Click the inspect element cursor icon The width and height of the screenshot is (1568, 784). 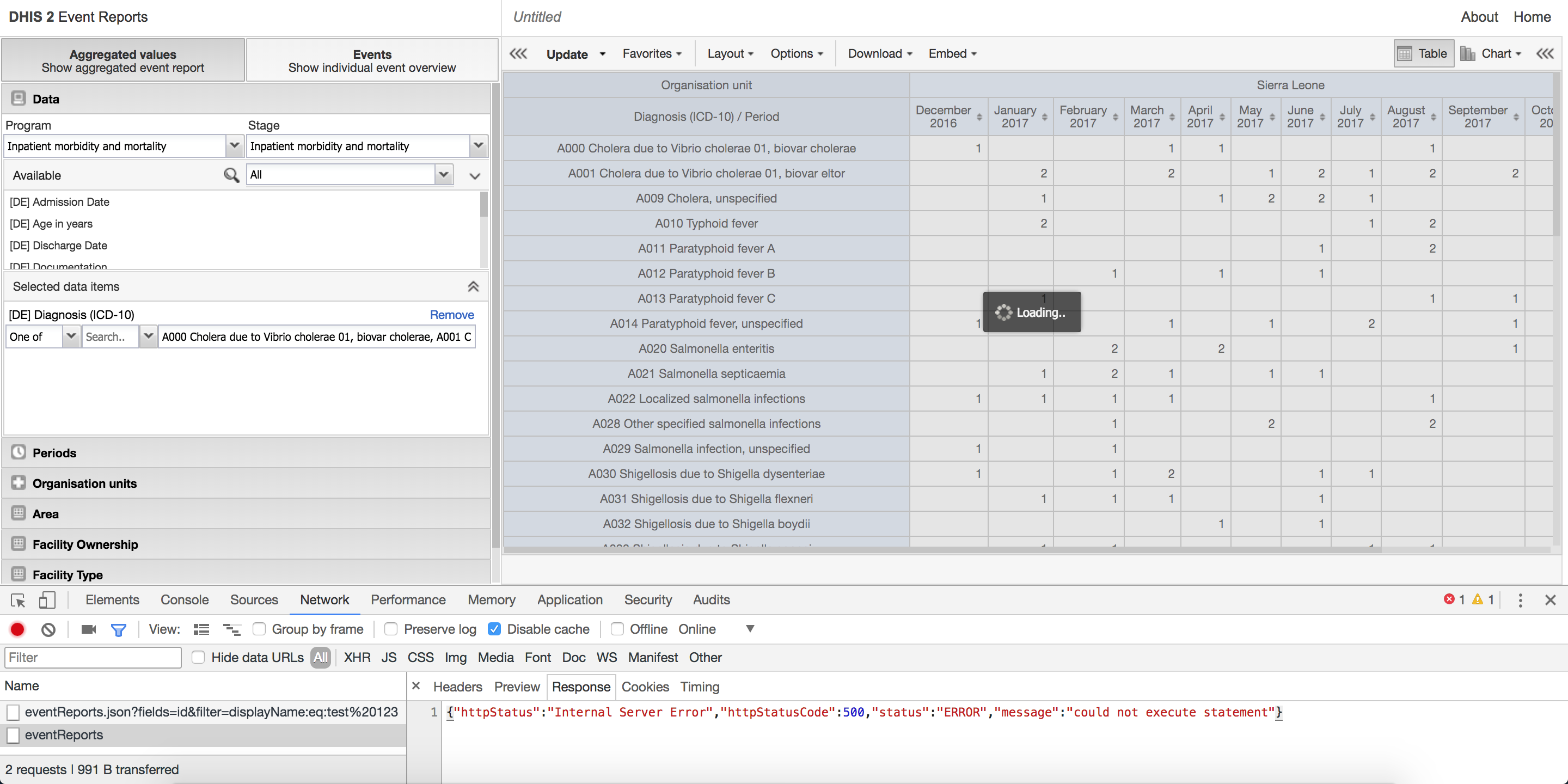click(x=17, y=600)
